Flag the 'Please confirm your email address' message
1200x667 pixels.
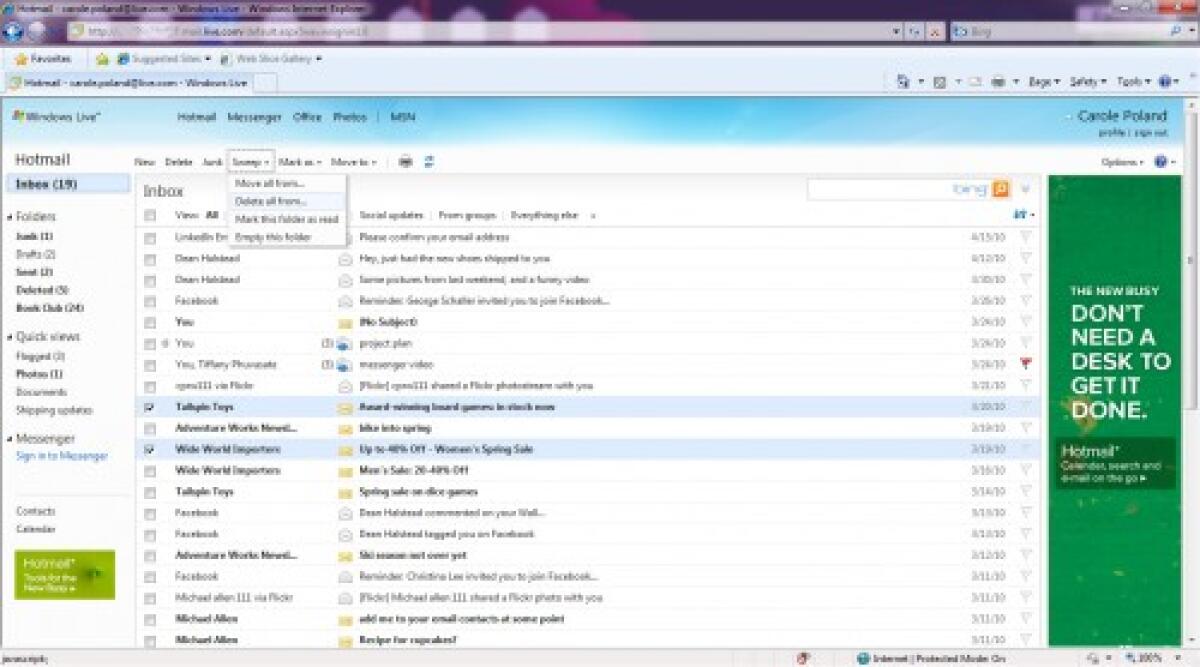[1025, 238]
